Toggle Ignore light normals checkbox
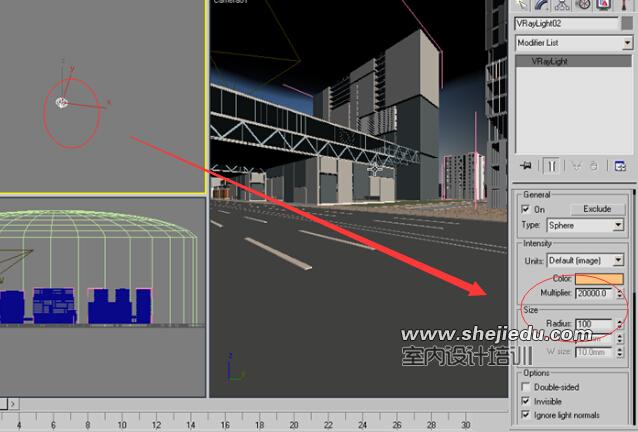Image resolution: width=638 pixels, height=432 pixels. [x=526, y=415]
